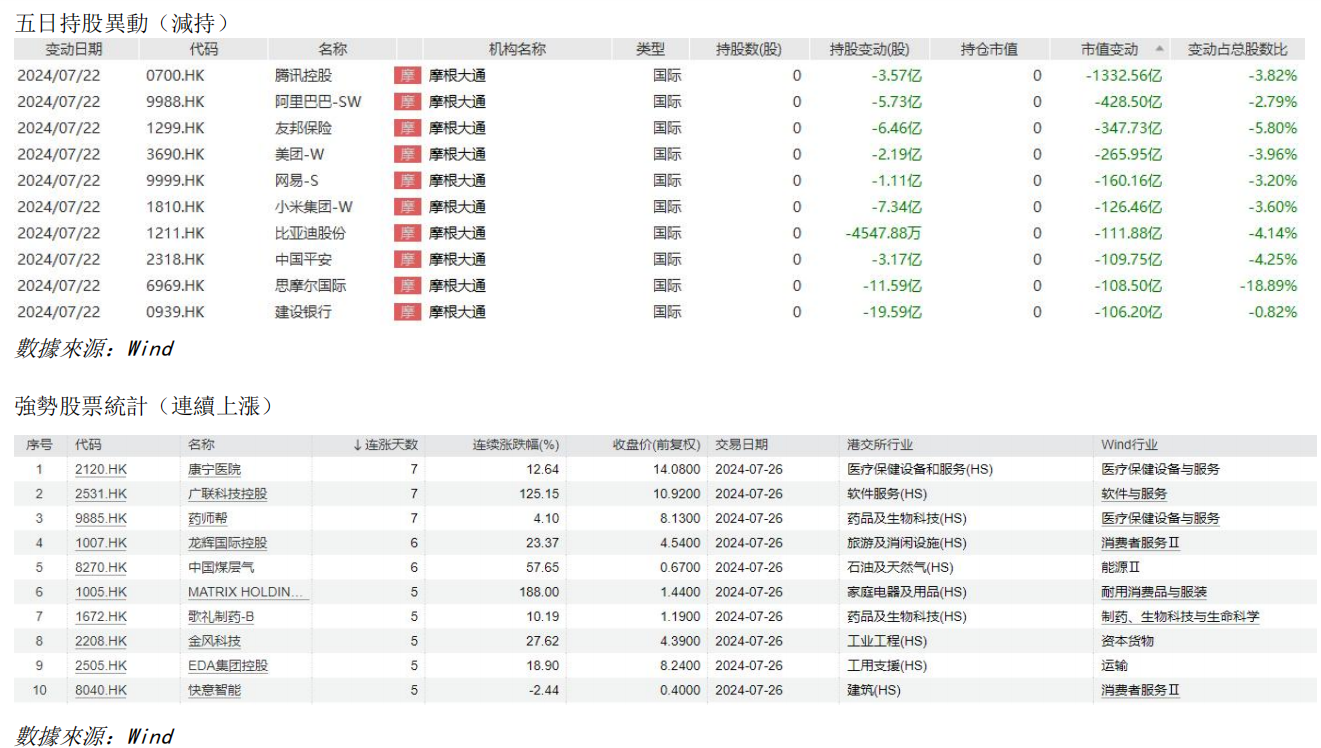Open the 2505.HK stock code link
The width and height of the screenshot is (1321, 748).
pos(101,665)
